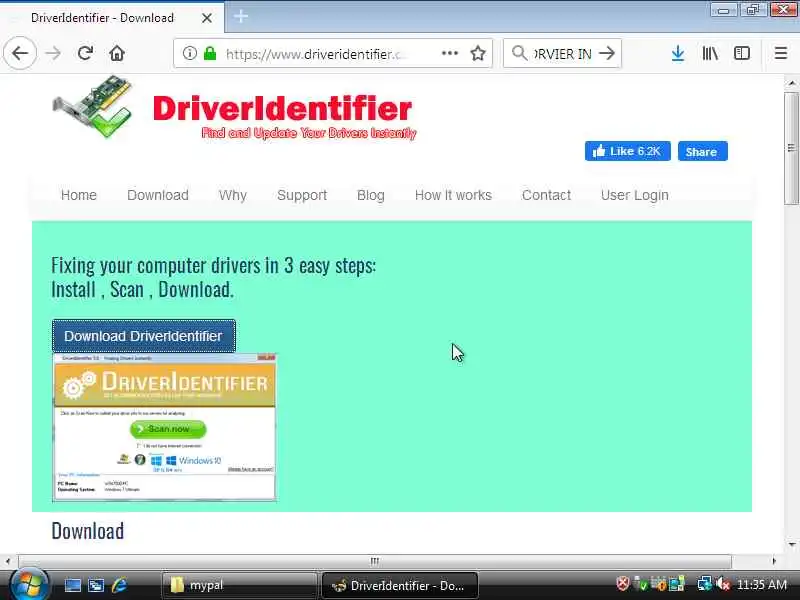Open the Home navigation item
Viewport: 800px width, 600px height.
click(79, 195)
